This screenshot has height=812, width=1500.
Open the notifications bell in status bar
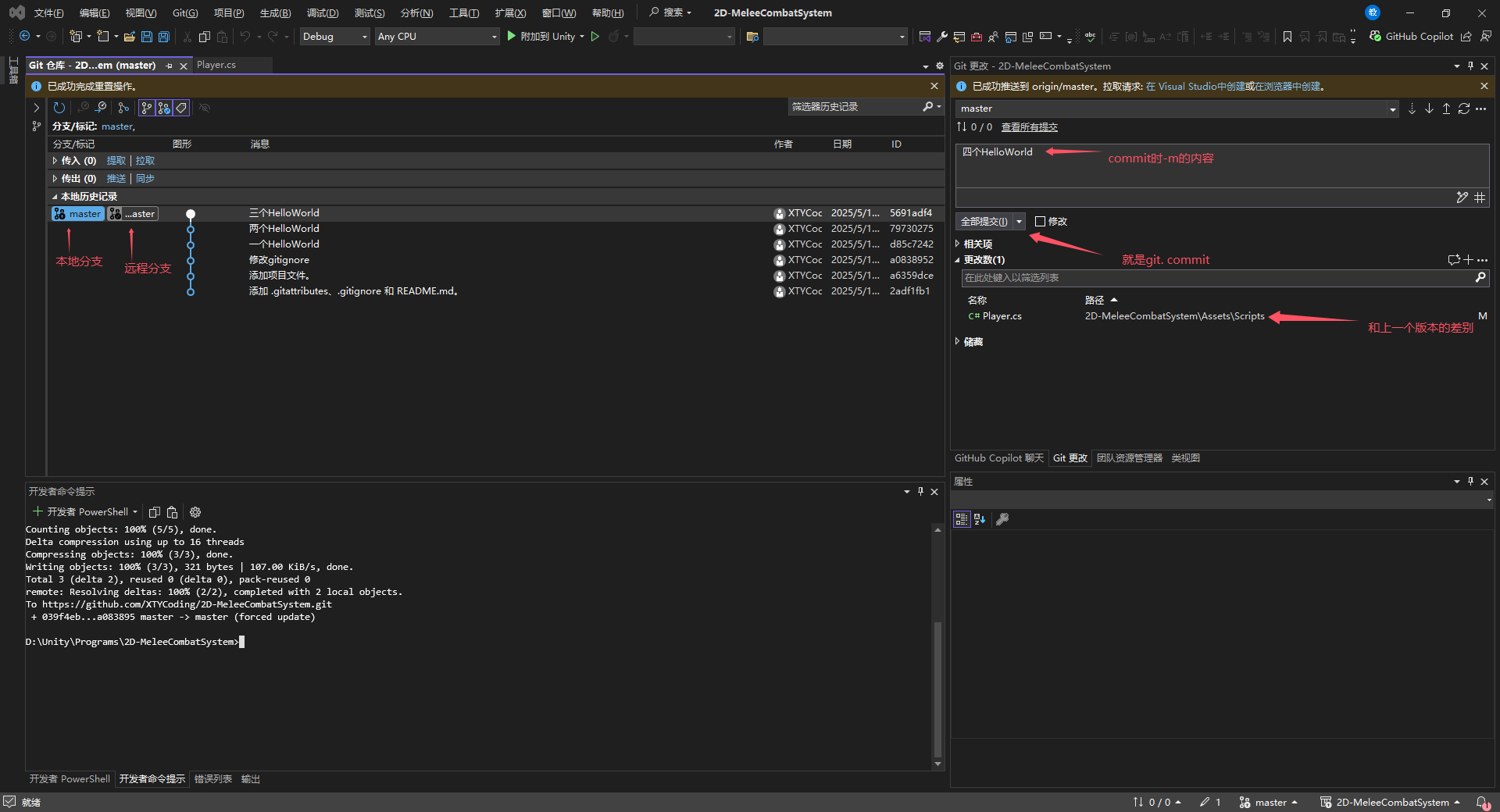tap(1481, 802)
